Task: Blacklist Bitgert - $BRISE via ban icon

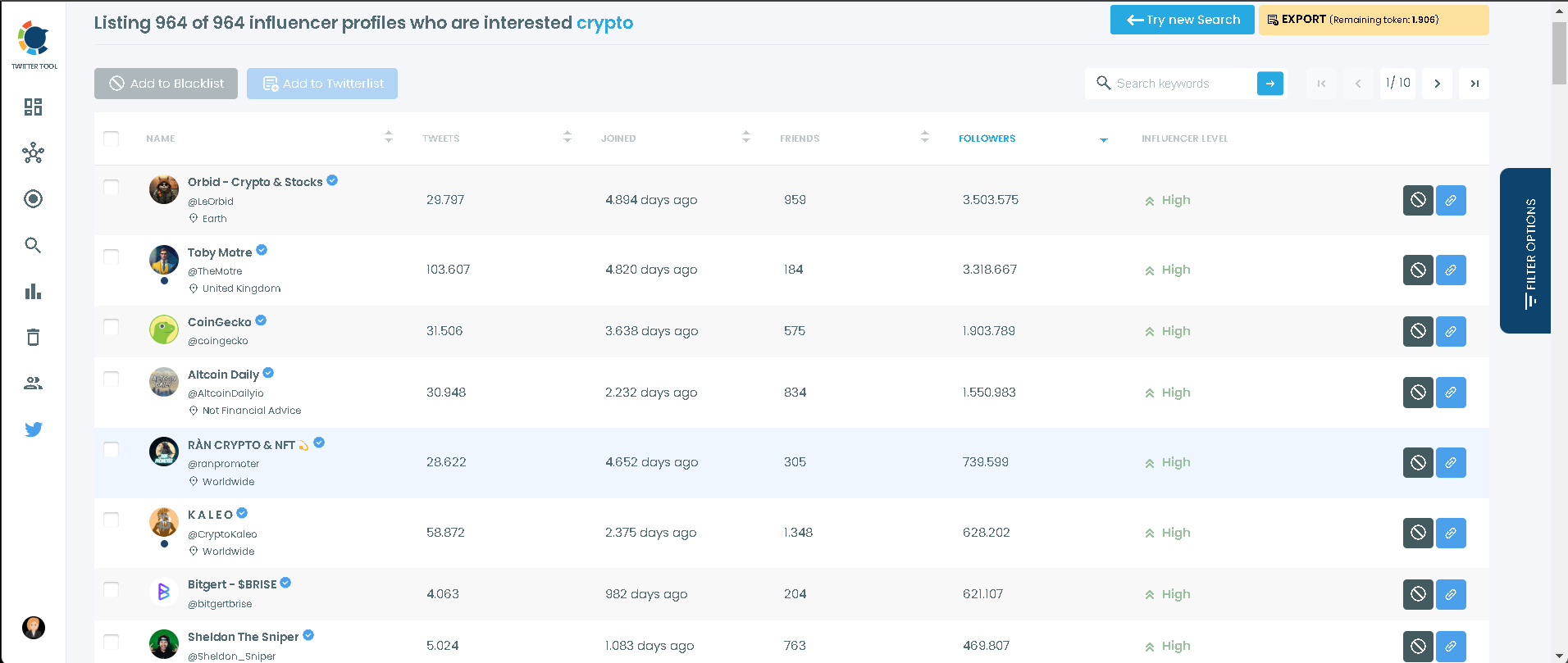Action: point(1418,594)
